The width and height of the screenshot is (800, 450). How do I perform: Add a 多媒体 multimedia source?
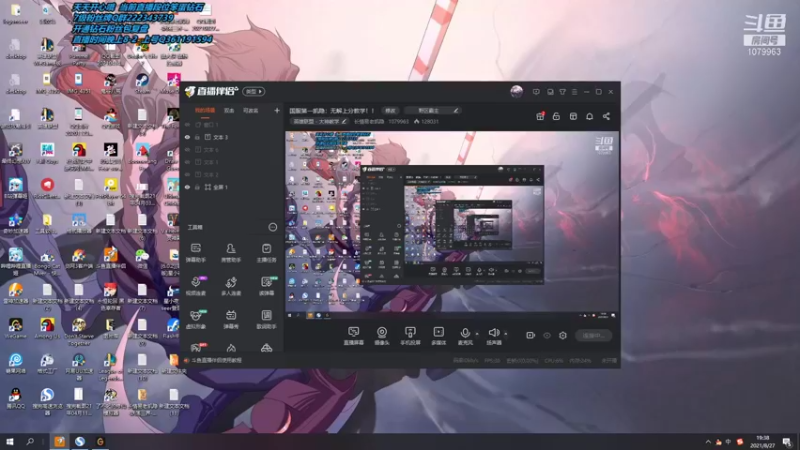pos(438,336)
